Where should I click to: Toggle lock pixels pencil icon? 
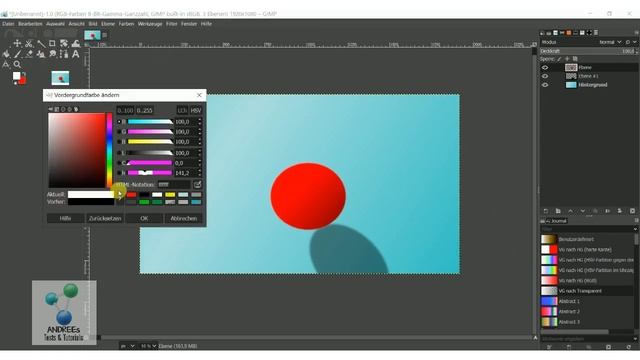(x=559, y=59)
